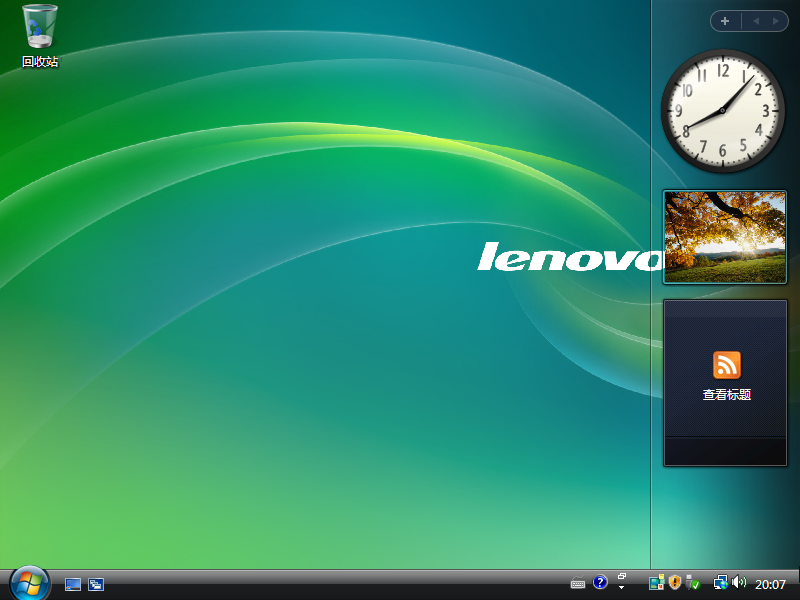Screen dimensions: 800x600
Task: Open the 回收站 Recycle Bin desktop icon
Action: pos(40,36)
